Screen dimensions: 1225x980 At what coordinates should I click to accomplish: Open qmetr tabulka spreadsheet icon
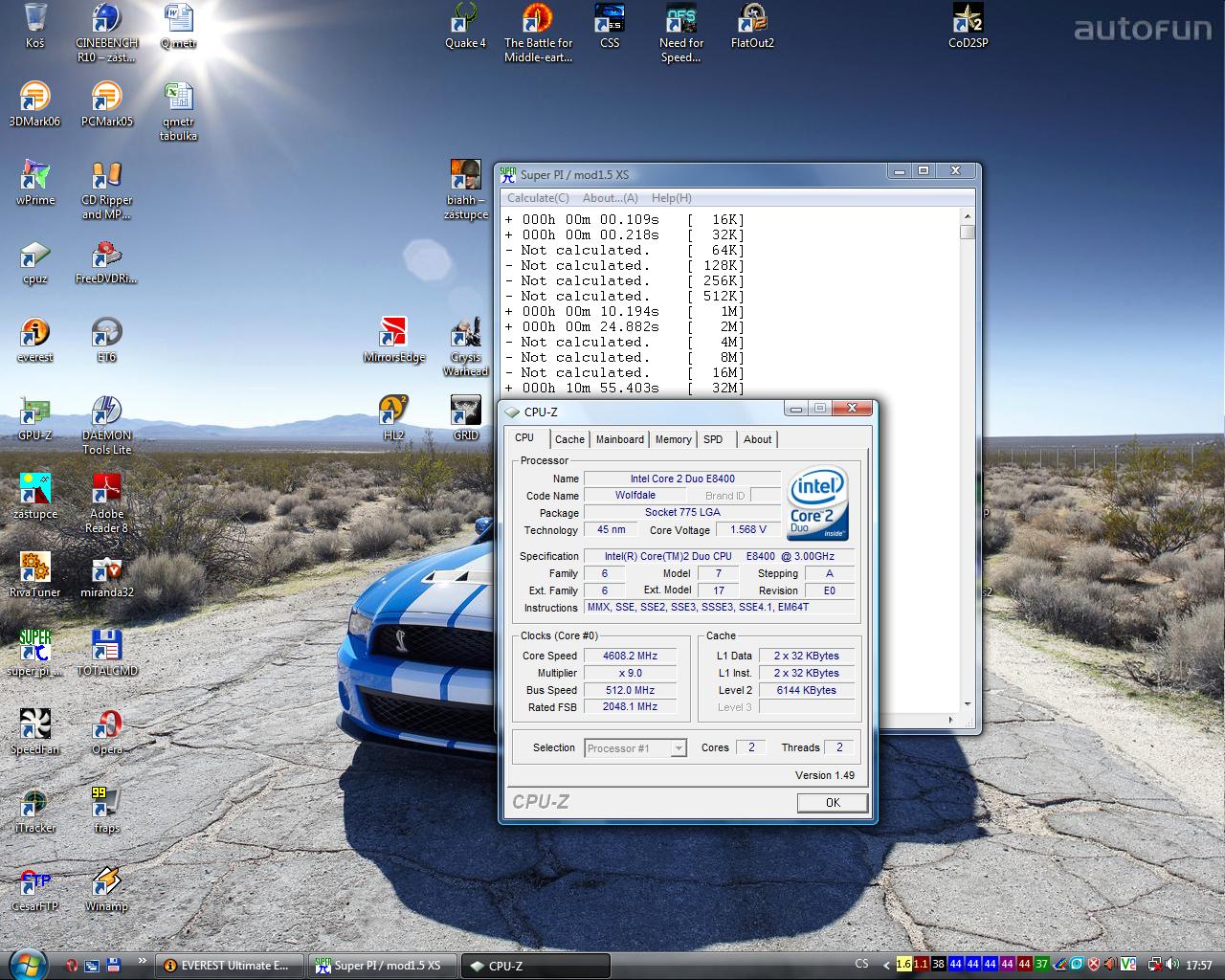tap(178, 111)
